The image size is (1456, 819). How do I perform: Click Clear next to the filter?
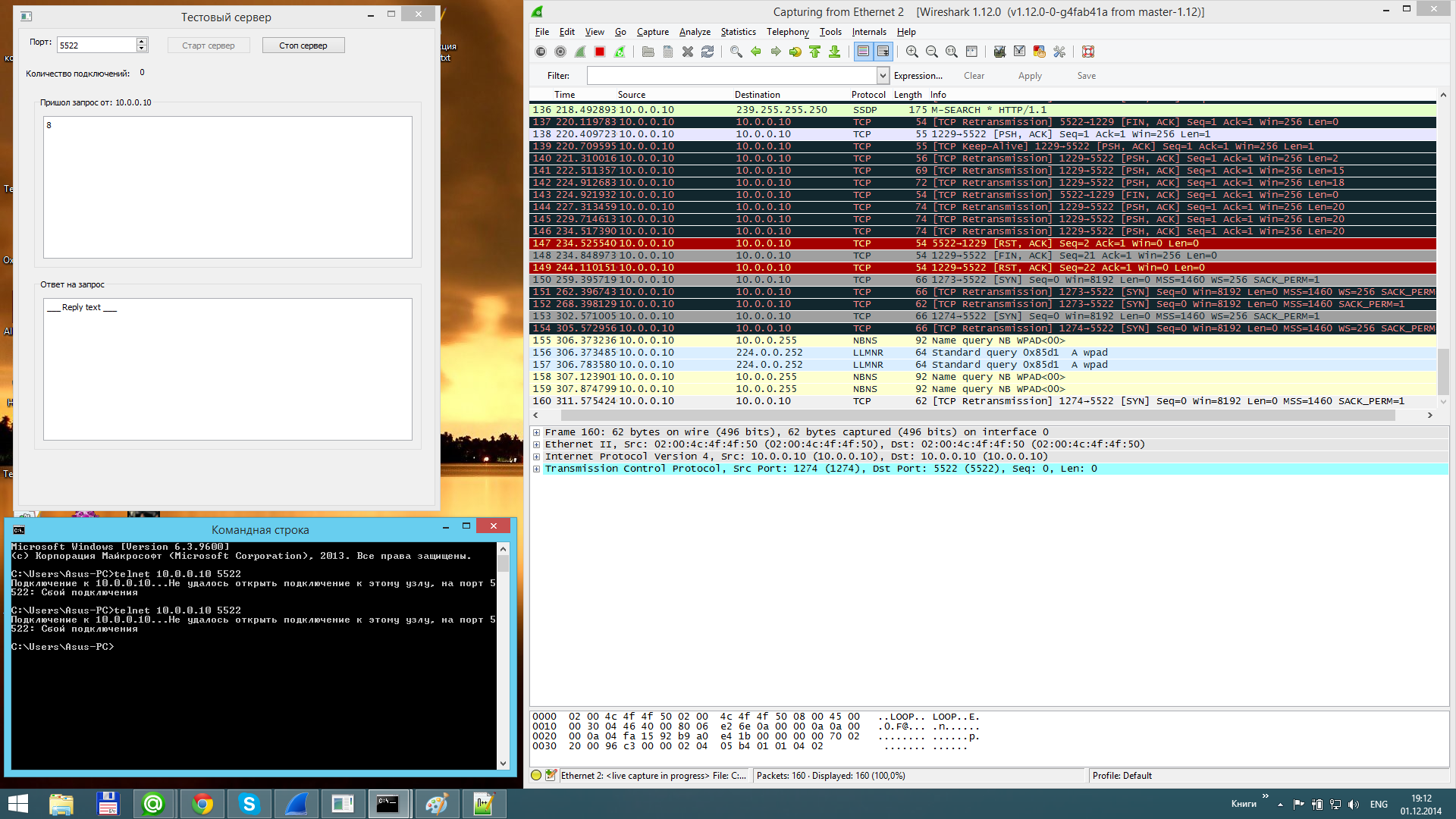coord(974,76)
